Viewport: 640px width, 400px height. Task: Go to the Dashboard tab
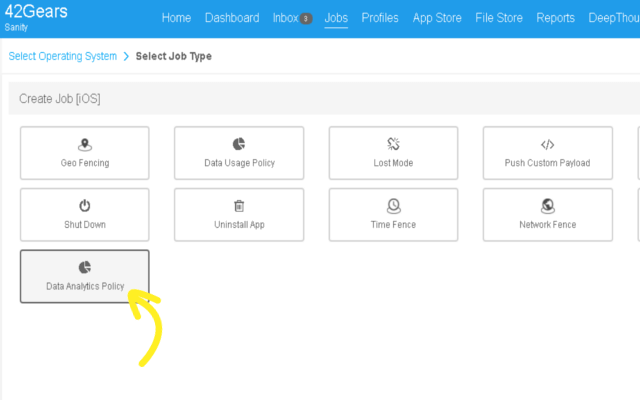pyautogui.click(x=232, y=18)
